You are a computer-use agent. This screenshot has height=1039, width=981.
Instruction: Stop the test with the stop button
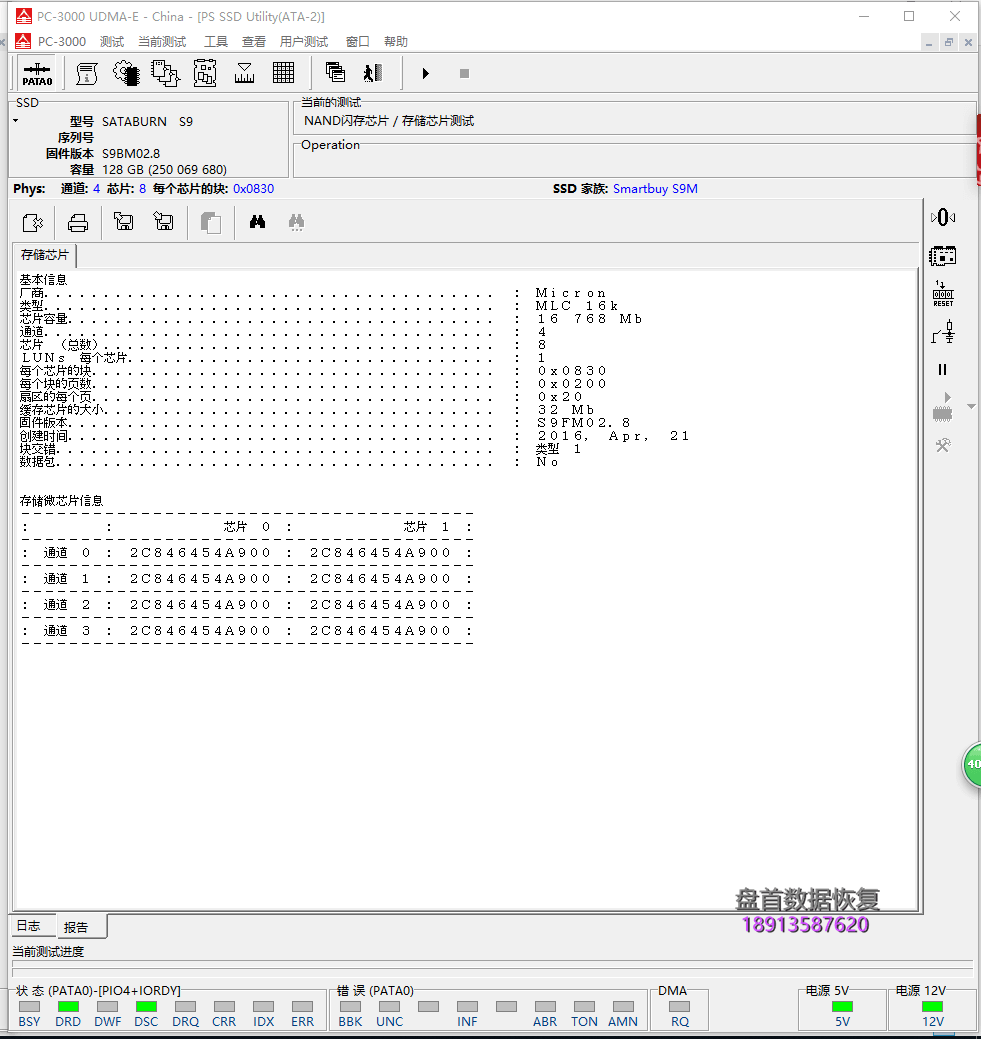(x=464, y=74)
